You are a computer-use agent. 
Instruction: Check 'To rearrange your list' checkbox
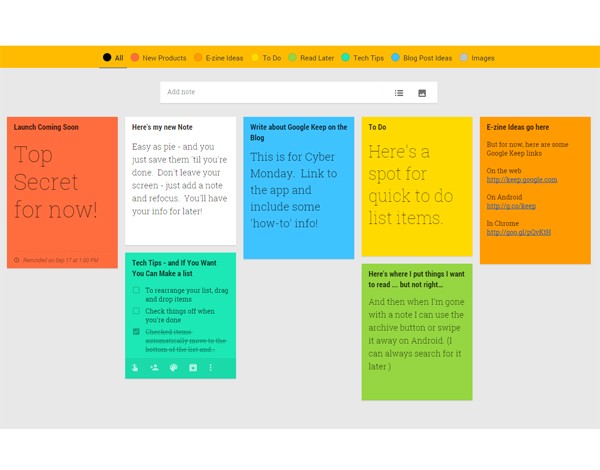pos(136,290)
